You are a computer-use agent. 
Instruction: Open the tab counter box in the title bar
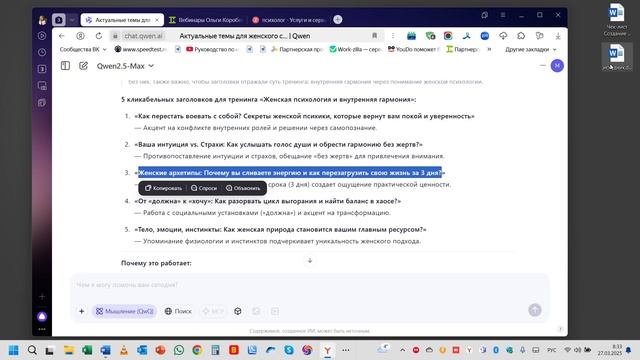coord(58,20)
